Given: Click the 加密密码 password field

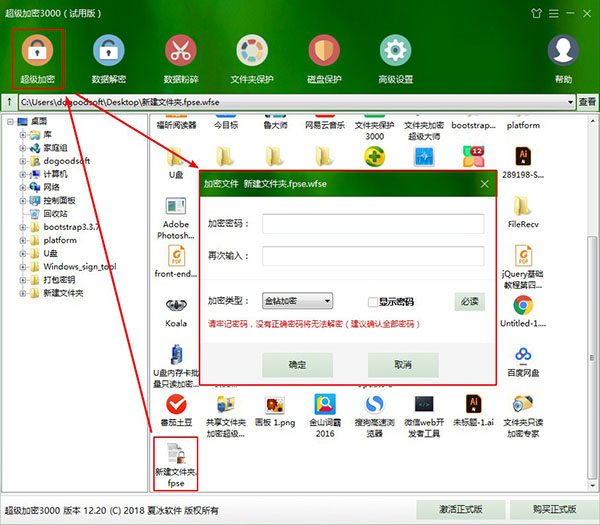Looking at the screenshot, I should [373, 223].
